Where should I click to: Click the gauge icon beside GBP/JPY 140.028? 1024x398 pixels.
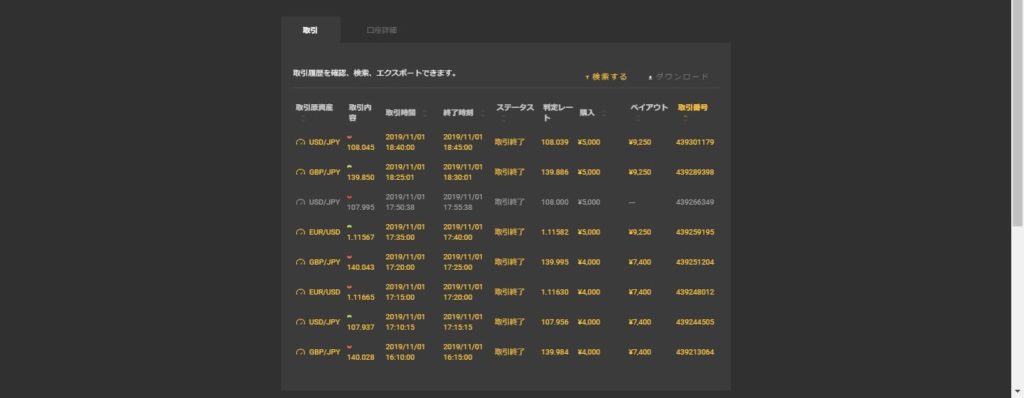pos(300,353)
